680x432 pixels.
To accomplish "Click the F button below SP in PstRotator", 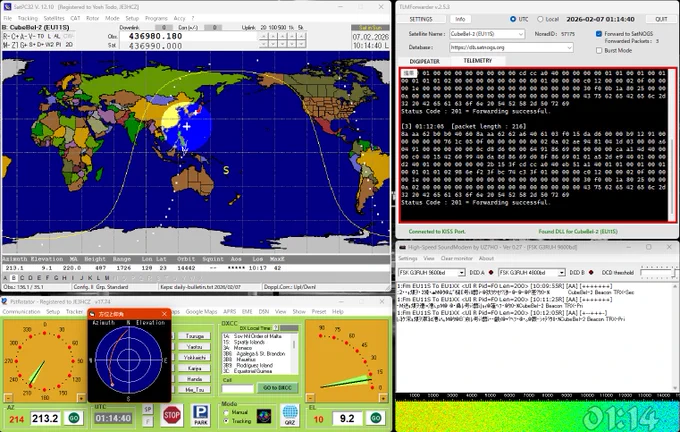I will [x=147, y=420].
